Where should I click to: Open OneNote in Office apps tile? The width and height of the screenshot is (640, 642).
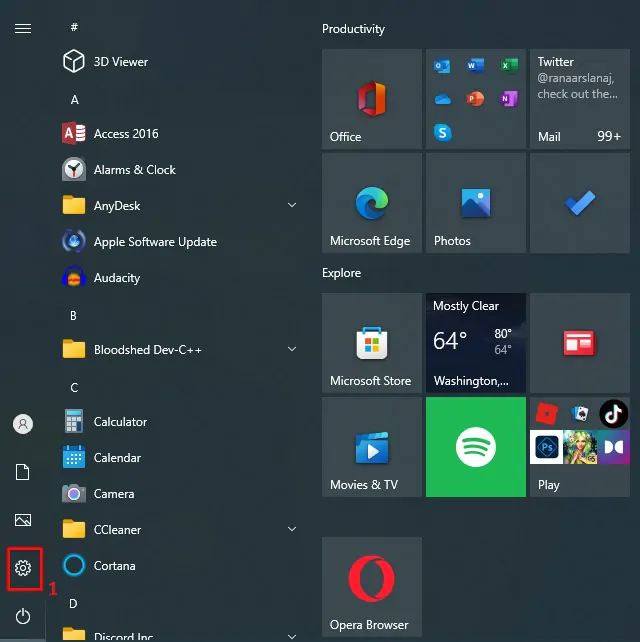[x=509, y=99]
